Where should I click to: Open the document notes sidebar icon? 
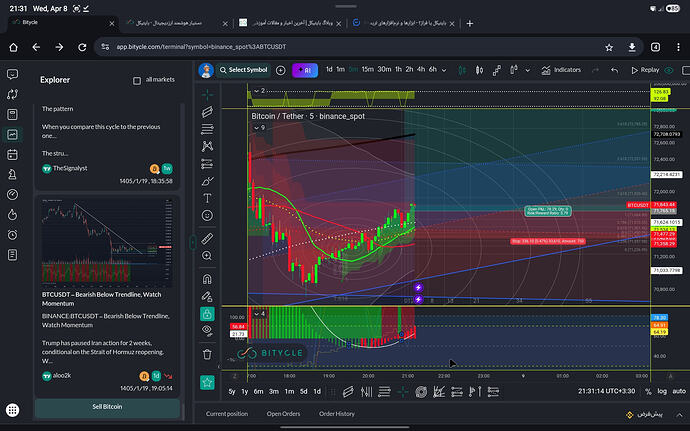pyautogui.click(x=12, y=255)
